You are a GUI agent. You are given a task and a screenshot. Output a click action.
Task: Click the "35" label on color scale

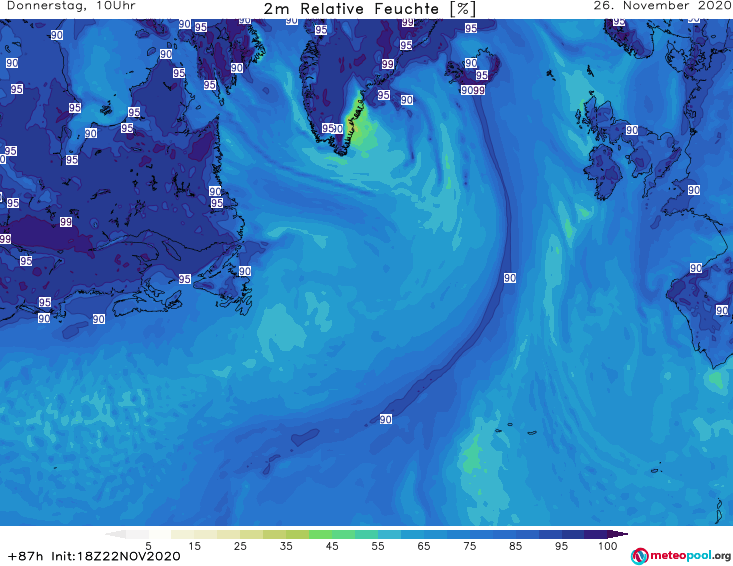click(286, 546)
